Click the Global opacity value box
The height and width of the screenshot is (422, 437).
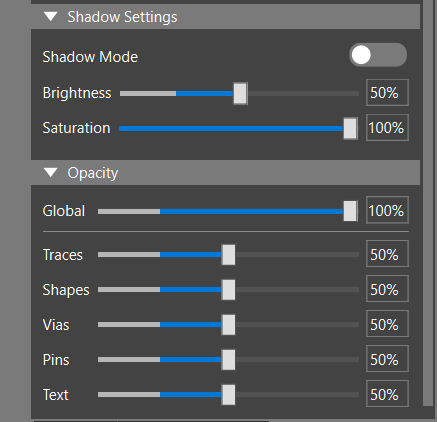[387, 210]
